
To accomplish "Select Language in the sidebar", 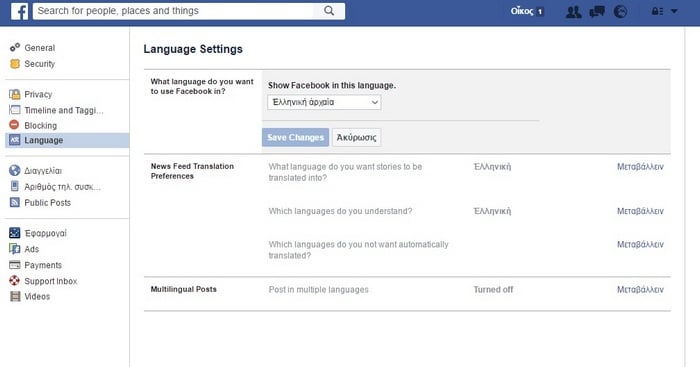I will pyautogui.click(x=67, y=140).
